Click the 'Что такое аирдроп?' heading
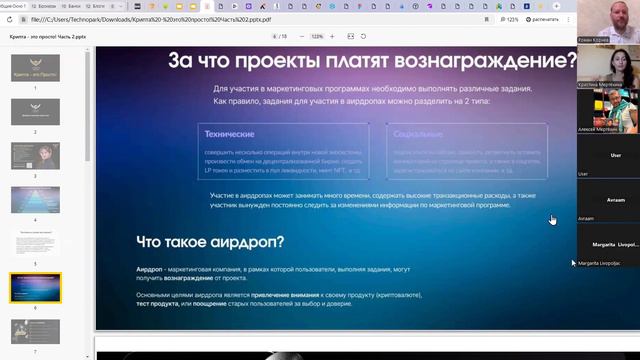 coord(210,242)
